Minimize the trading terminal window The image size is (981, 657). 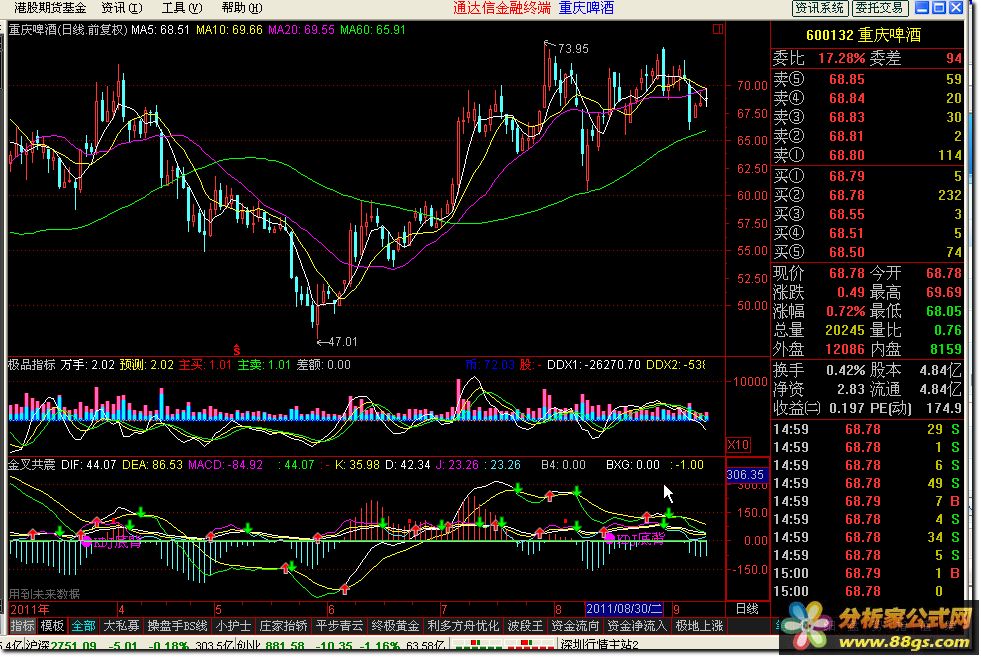pyautogui.click(x=922, y=8)
